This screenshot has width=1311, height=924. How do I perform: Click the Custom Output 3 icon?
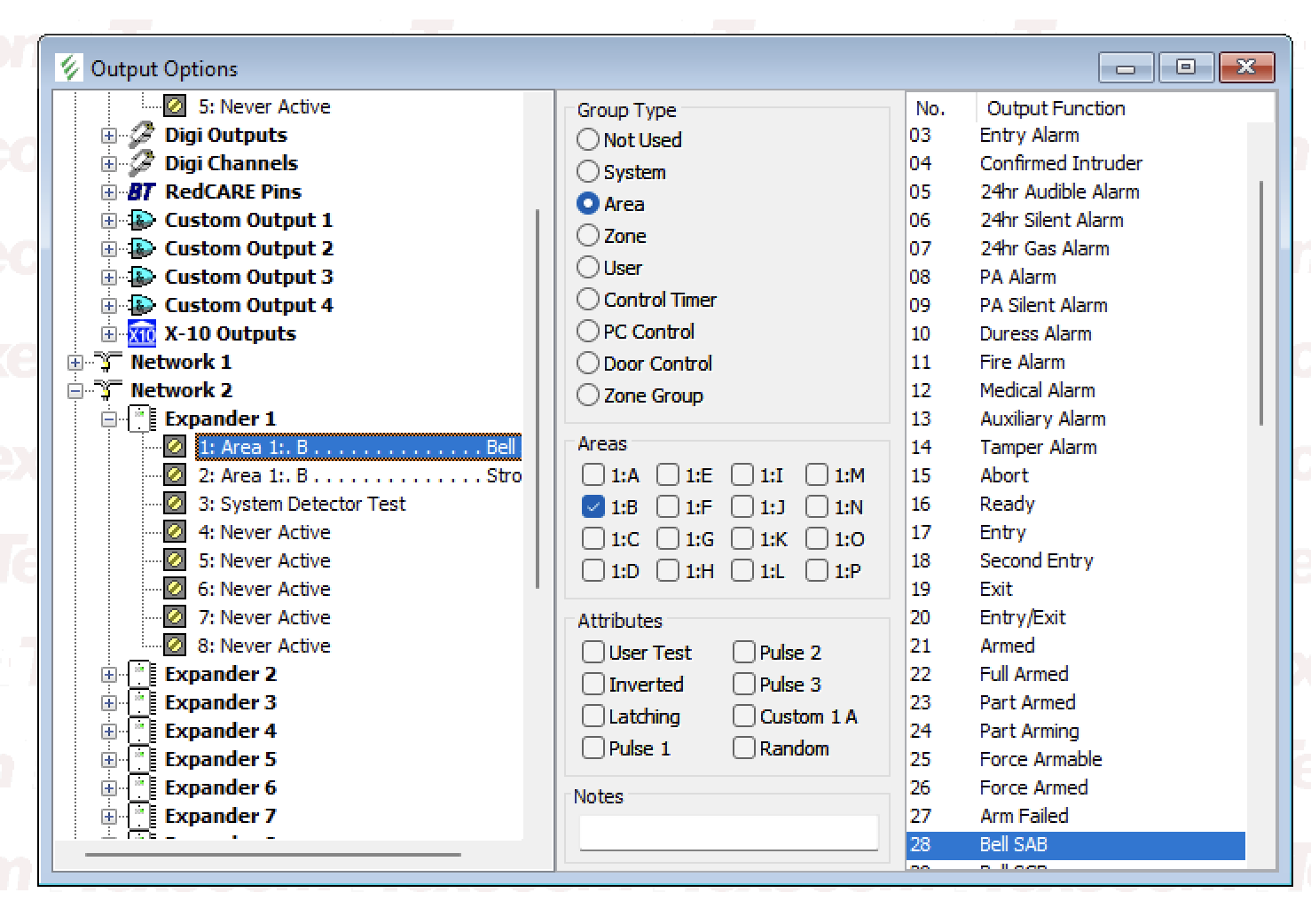(x=141, y=277)
